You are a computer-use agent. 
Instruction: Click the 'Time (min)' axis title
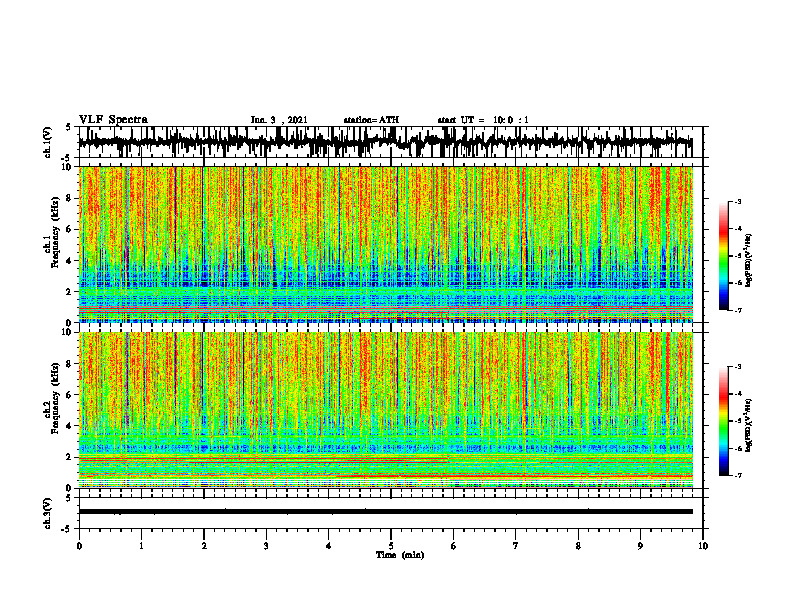point(400,555)
